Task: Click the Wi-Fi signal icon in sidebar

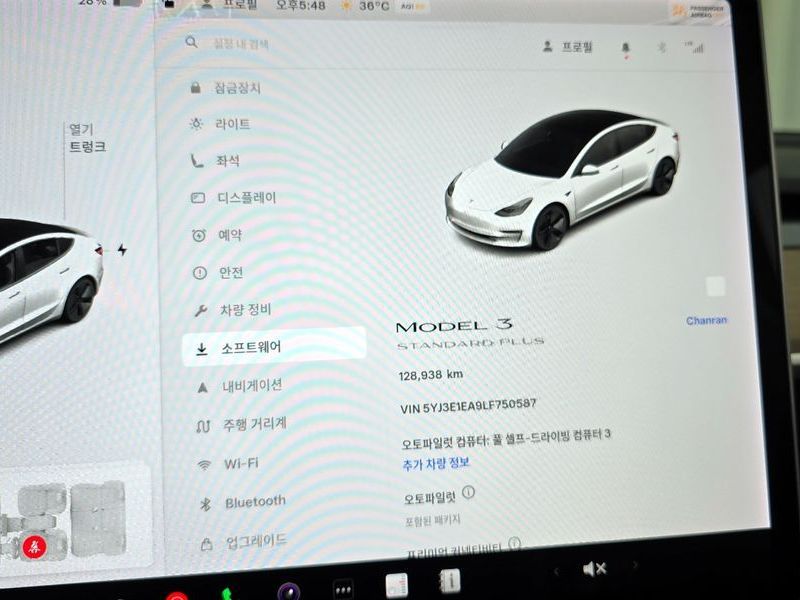Action: pos(204,465)
